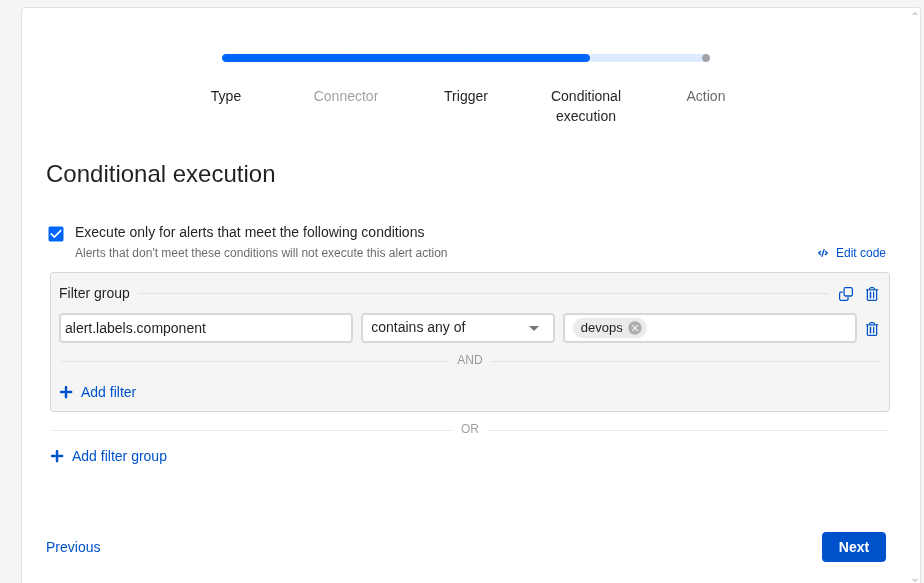Viewport: 924px width, 583px height.
Task: Uncheck the conditional execution checkbox
Action: [x=56, y=234]
